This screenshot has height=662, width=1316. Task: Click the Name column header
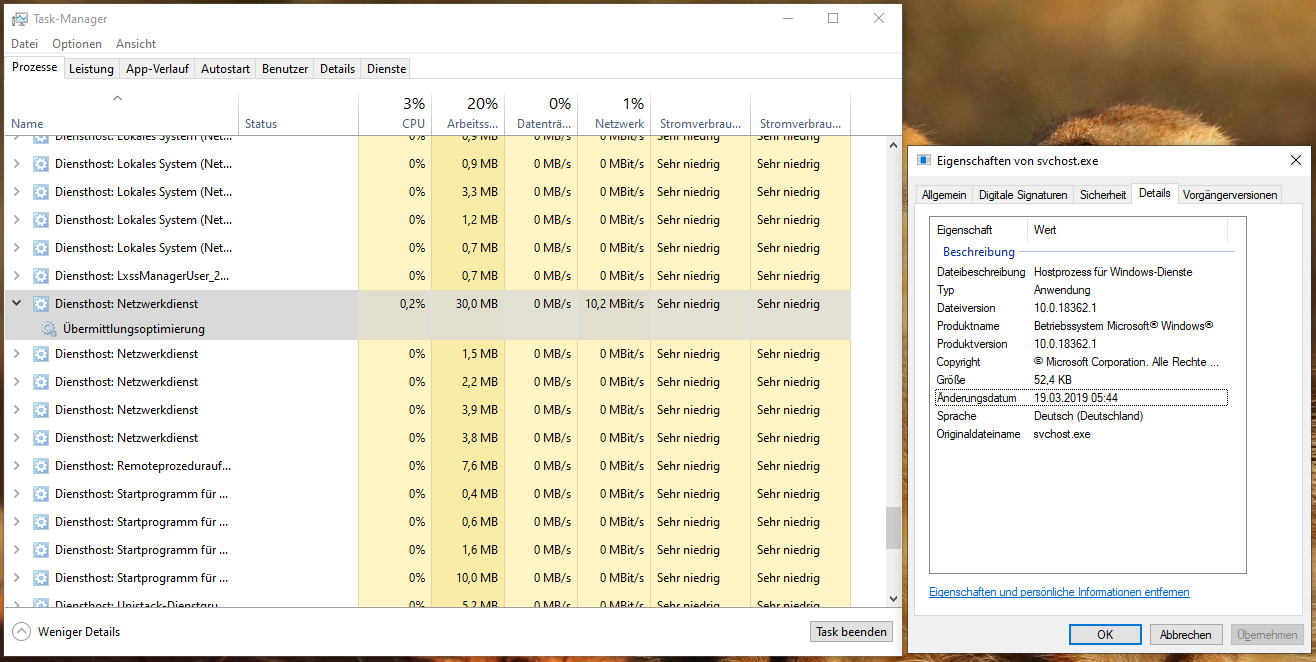point(121,114)
